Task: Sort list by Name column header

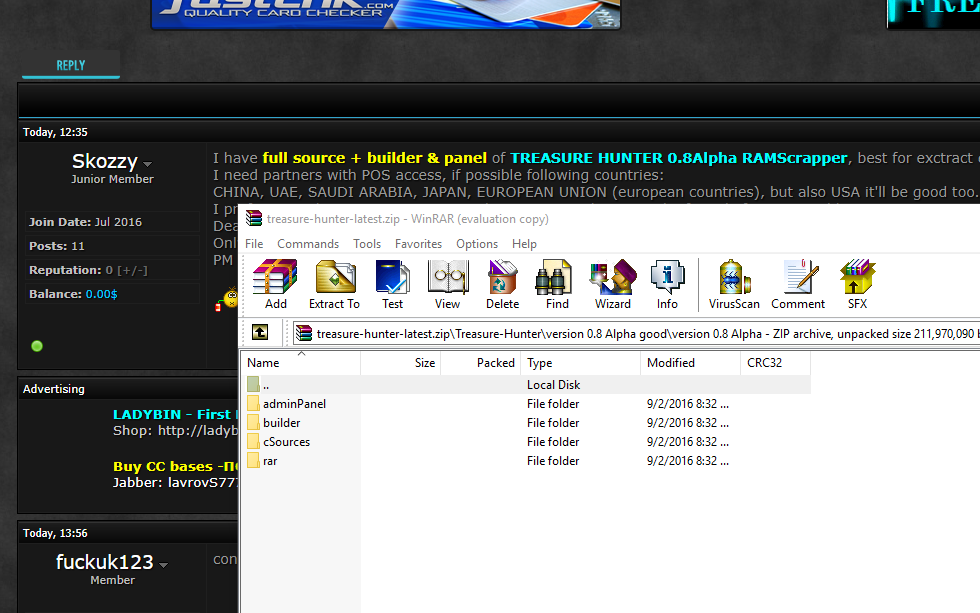Action: tap(301, 362)
